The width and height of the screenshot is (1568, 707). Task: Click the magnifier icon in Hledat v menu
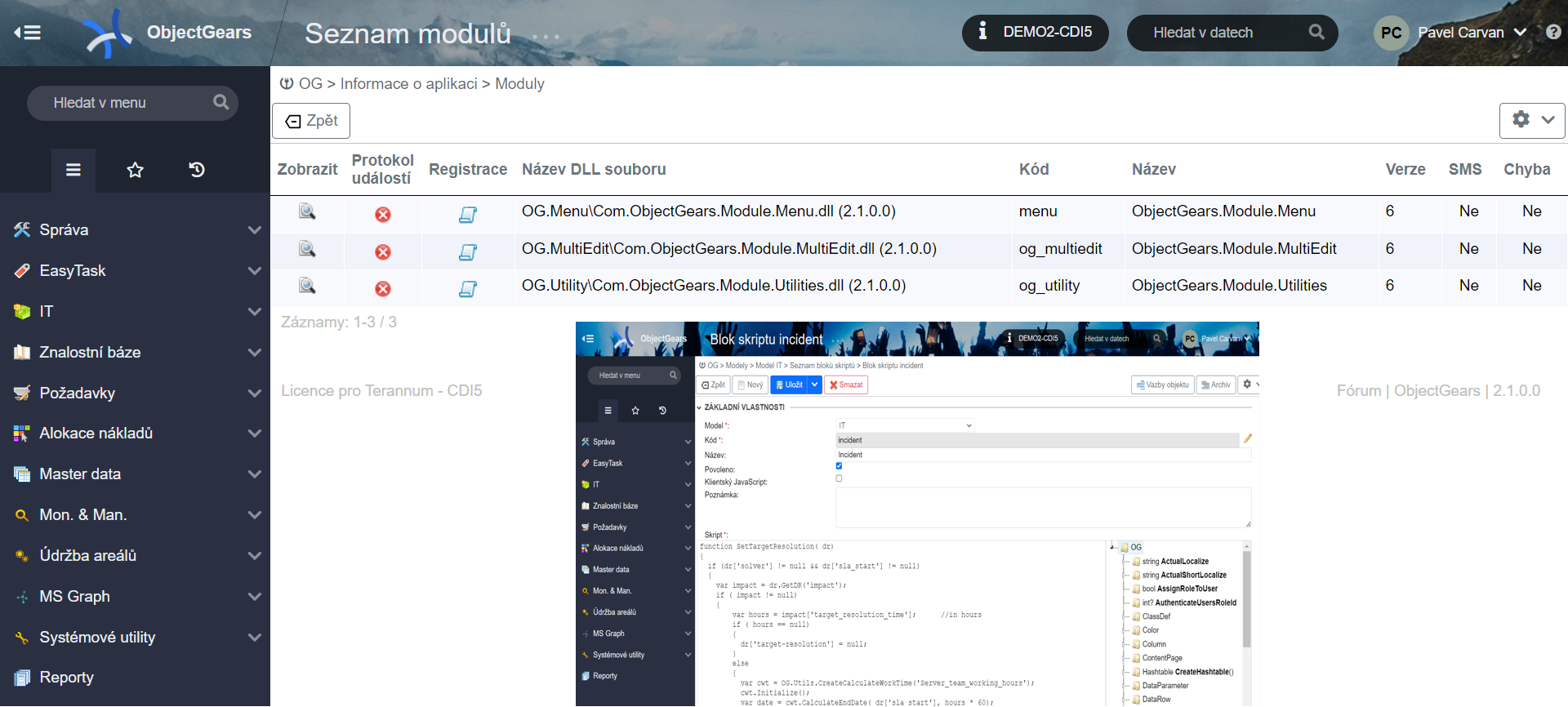[x=221, y=102]
